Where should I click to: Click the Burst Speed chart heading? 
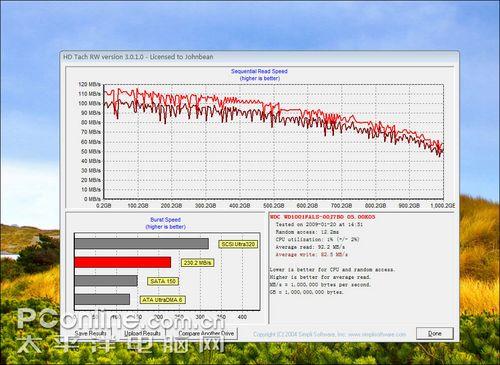tap(165, 220)
